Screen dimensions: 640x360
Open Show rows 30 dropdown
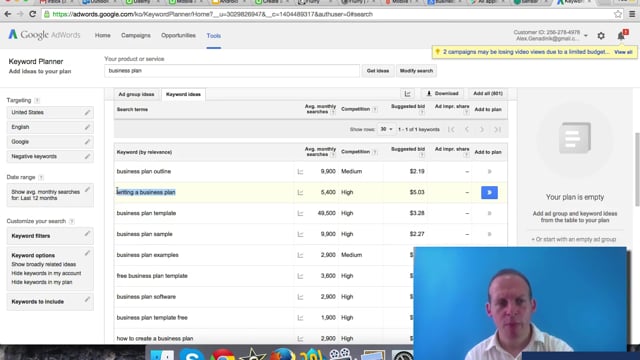point(386,129)
